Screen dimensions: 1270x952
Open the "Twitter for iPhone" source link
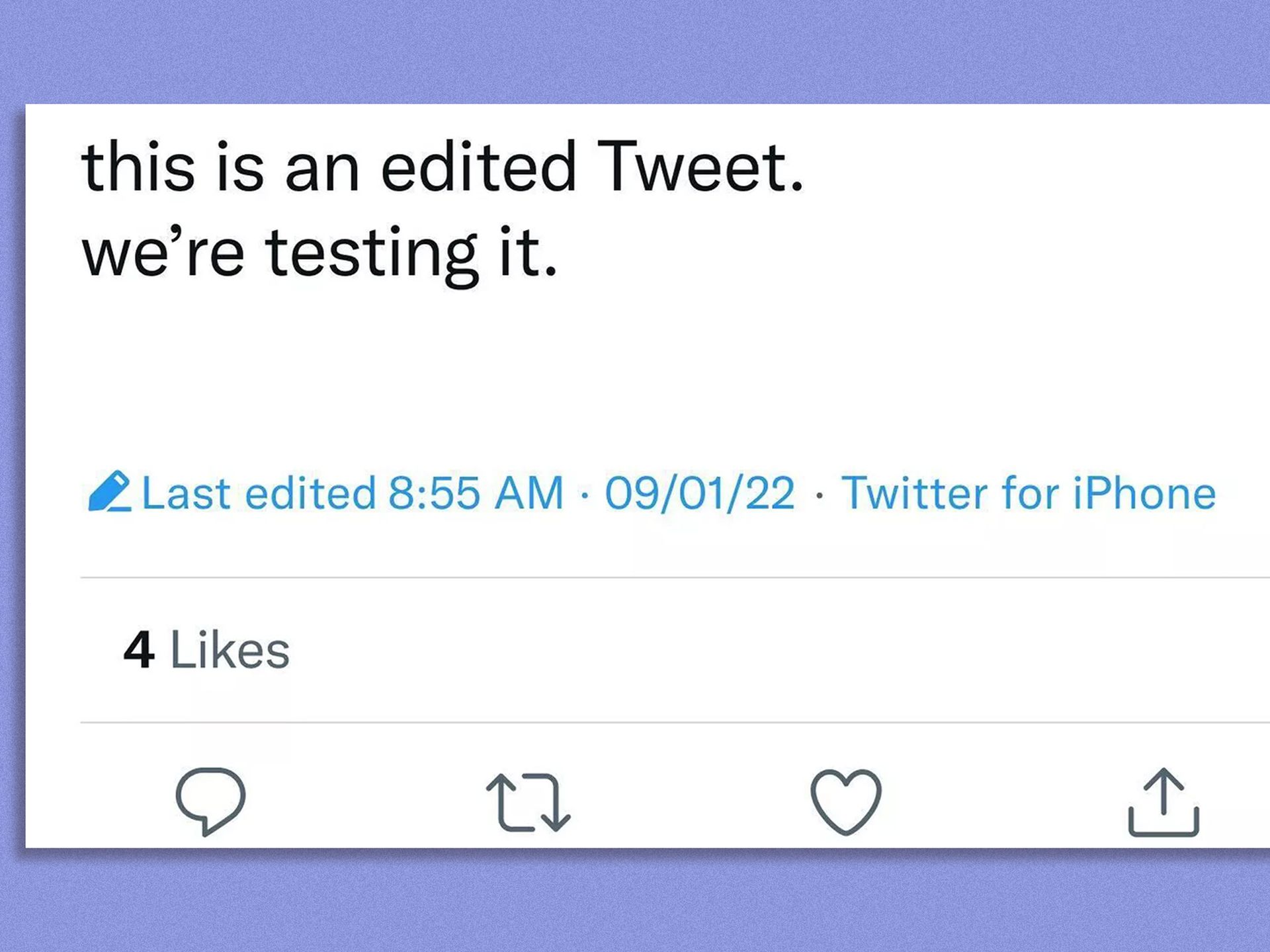point(1028,493)
